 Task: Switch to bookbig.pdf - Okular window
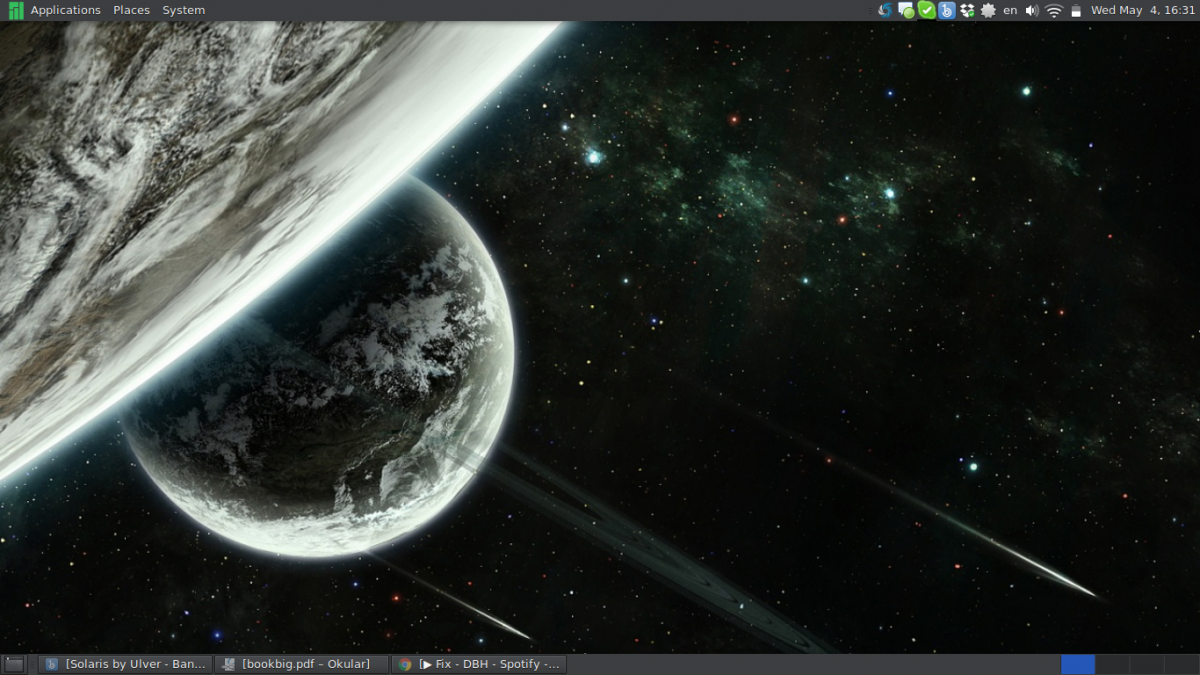(x=301, y=664)
